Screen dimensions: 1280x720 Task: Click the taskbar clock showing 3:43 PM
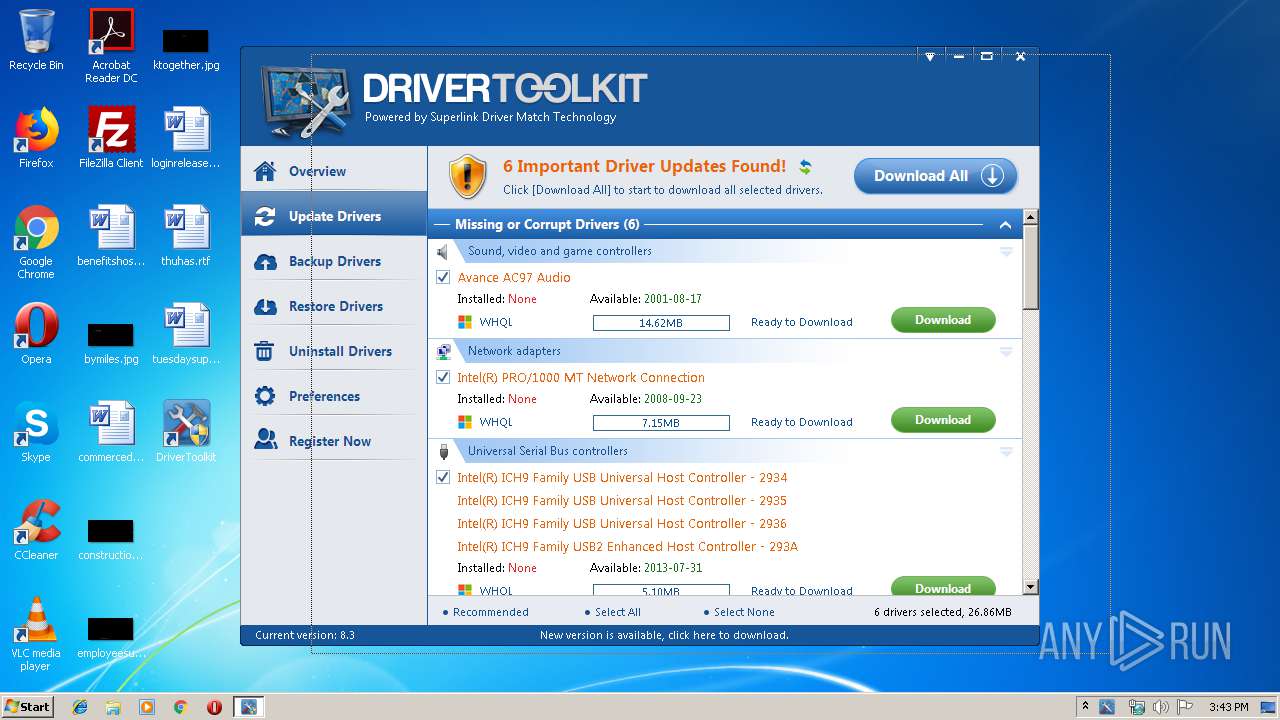coord(1228,707)
